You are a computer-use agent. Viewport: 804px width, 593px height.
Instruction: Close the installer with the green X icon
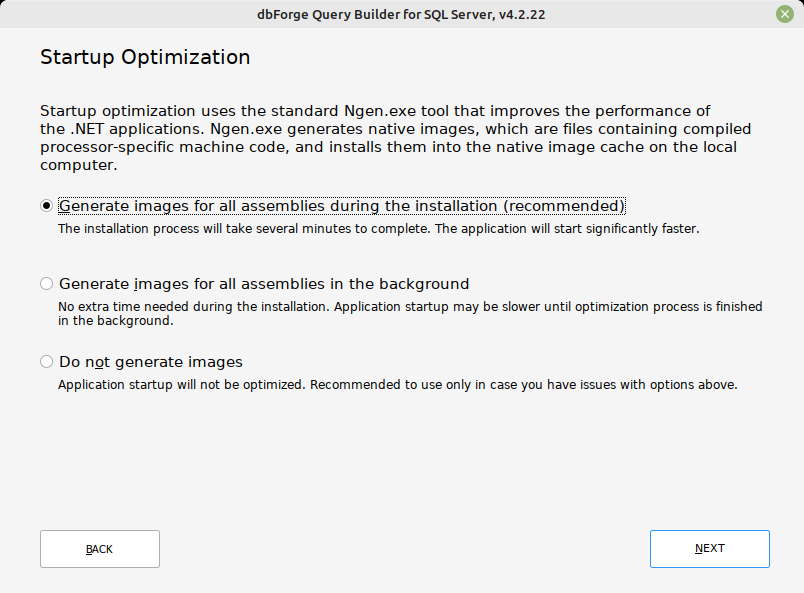785,15
